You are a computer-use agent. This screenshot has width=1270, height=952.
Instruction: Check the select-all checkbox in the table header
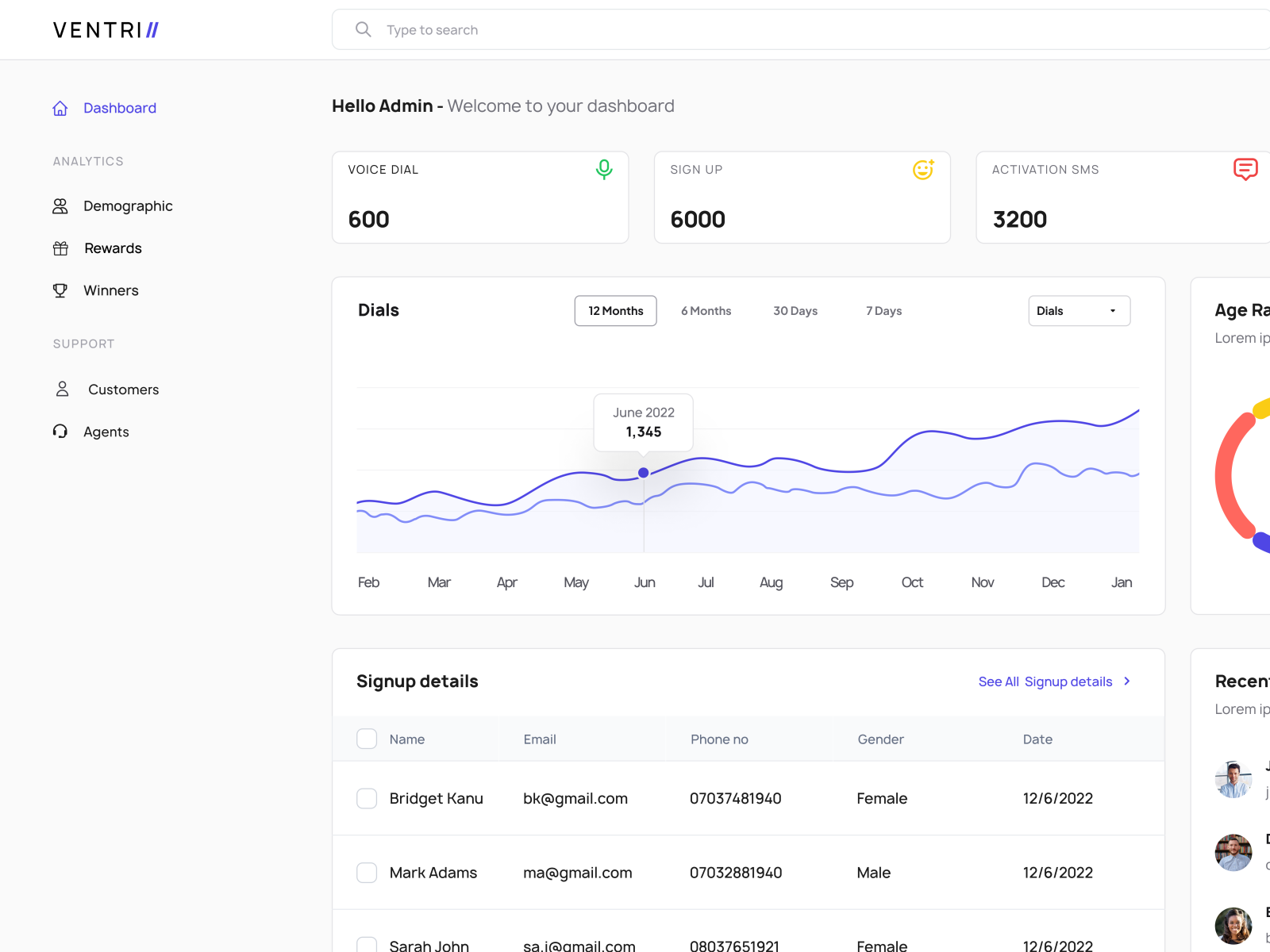tap(367, 739)
